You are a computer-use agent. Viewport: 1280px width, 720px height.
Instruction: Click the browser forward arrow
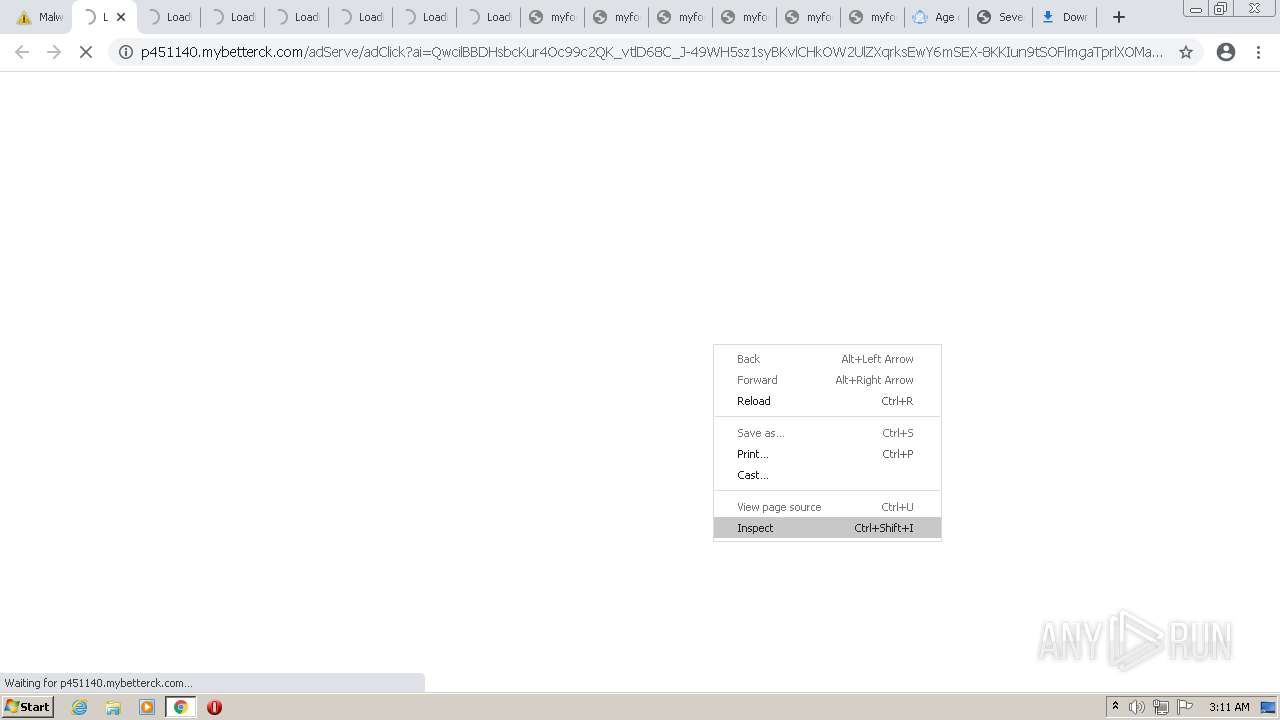54,52
